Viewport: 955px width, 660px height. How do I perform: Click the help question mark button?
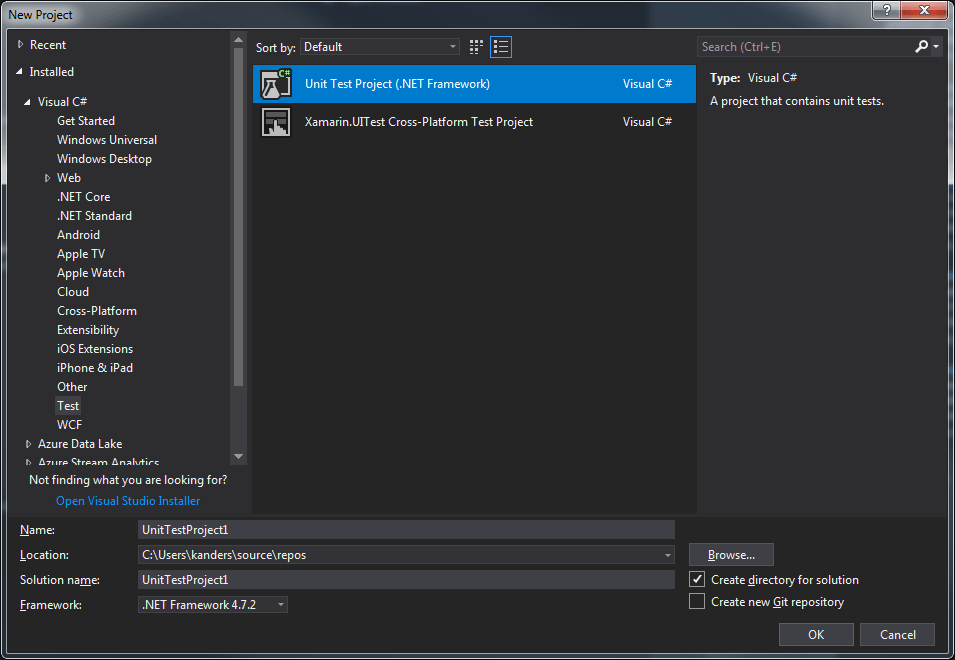tap(885, 11)
